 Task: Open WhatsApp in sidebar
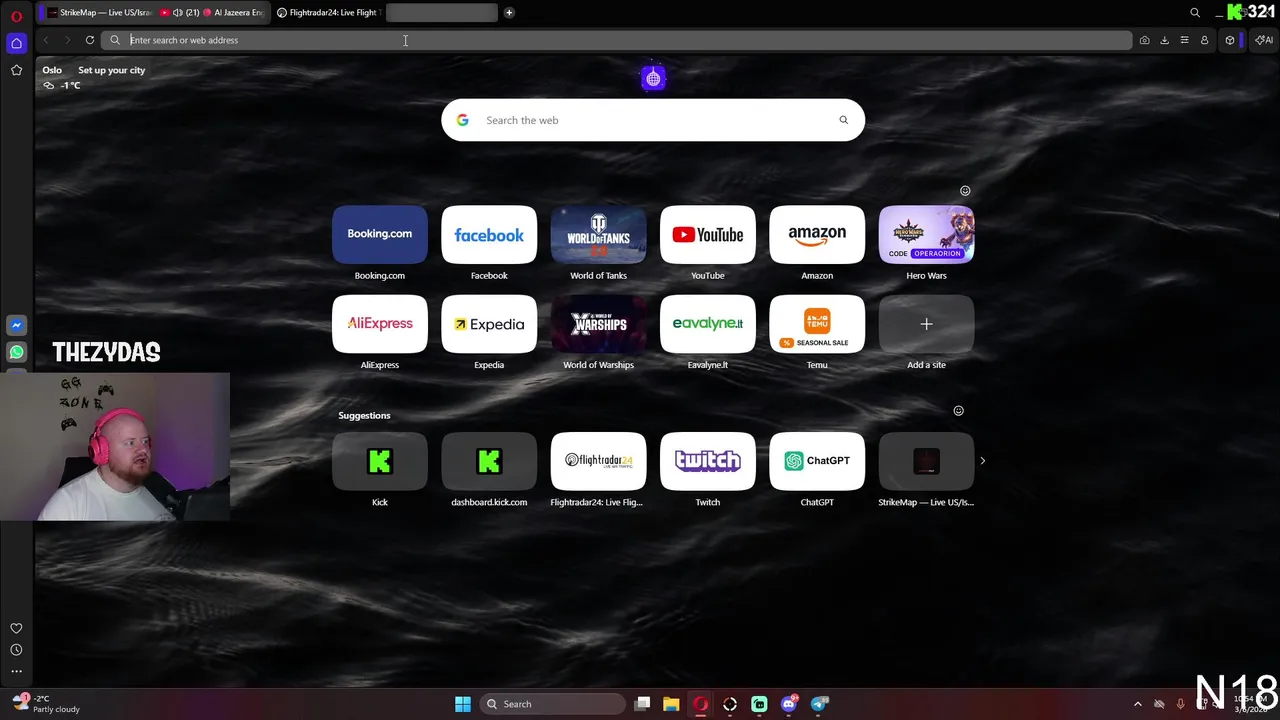click(x=16, y=352)
